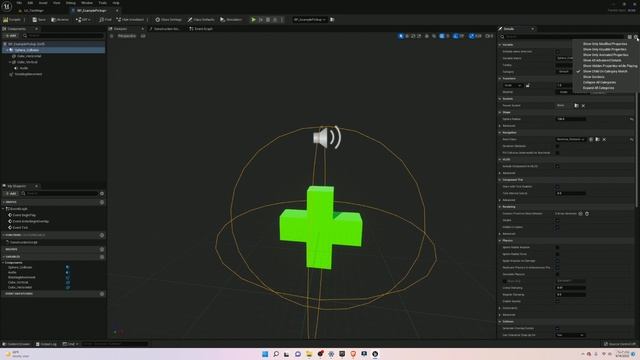
Task: Collapse the Cube_Vertical tree expander
Action: pos(10,62)
